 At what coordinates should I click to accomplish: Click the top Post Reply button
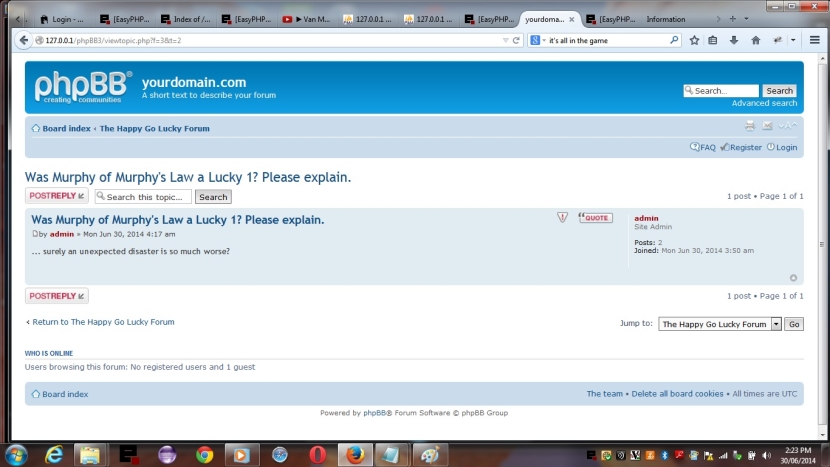pos(56,196)
